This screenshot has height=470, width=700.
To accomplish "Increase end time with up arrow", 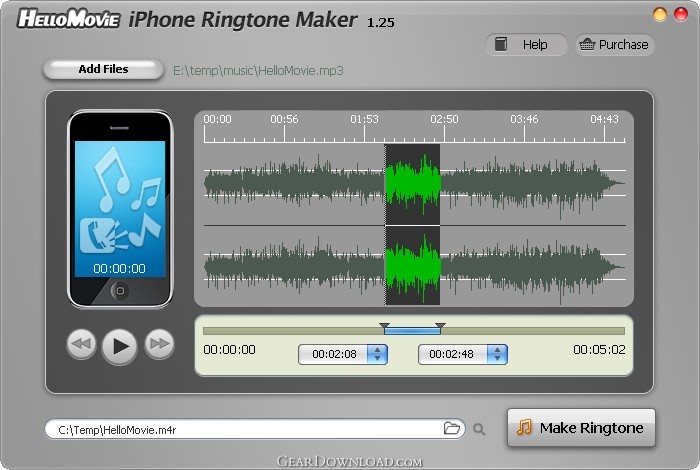I will click(x=498, y=350).
